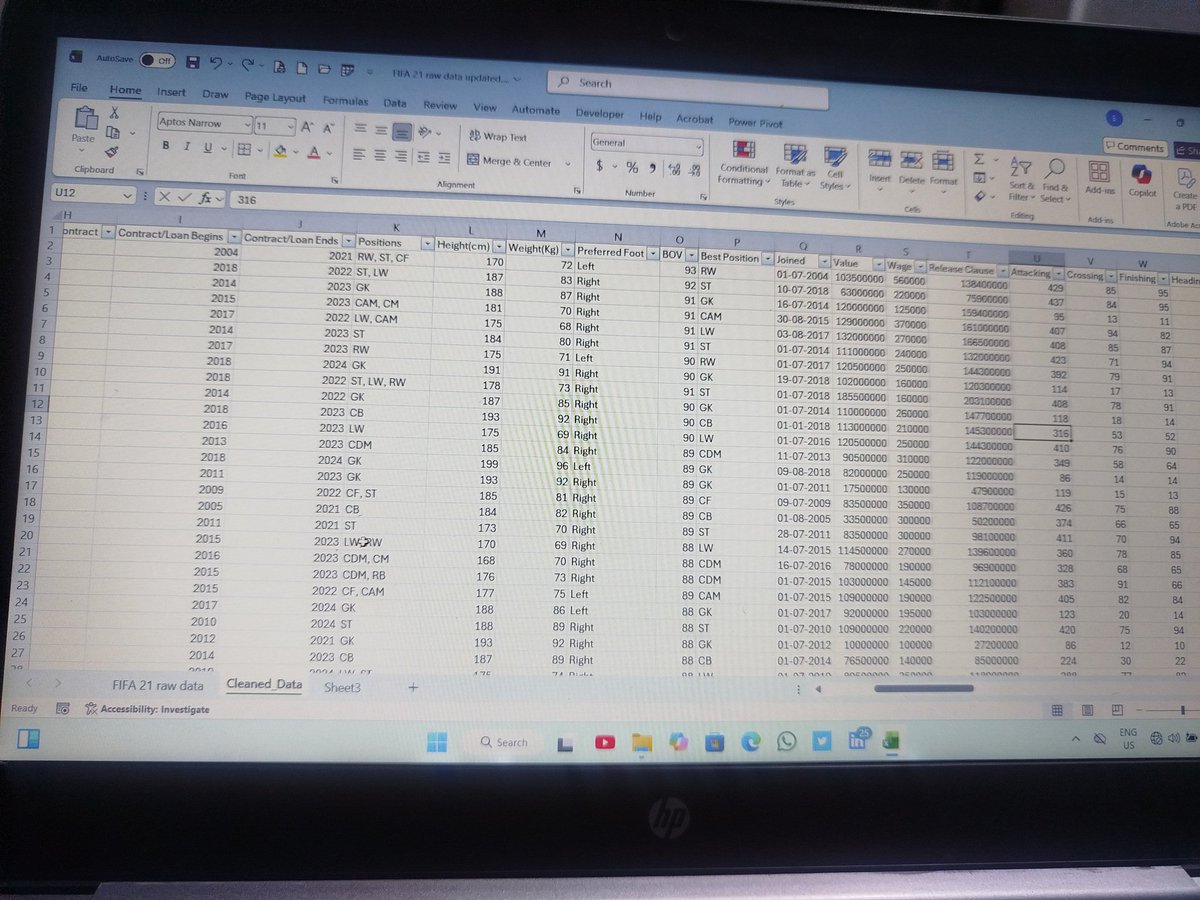Toggle Align Left
This screenshot has width=1200, height=900.
click(x=360, y=155)
